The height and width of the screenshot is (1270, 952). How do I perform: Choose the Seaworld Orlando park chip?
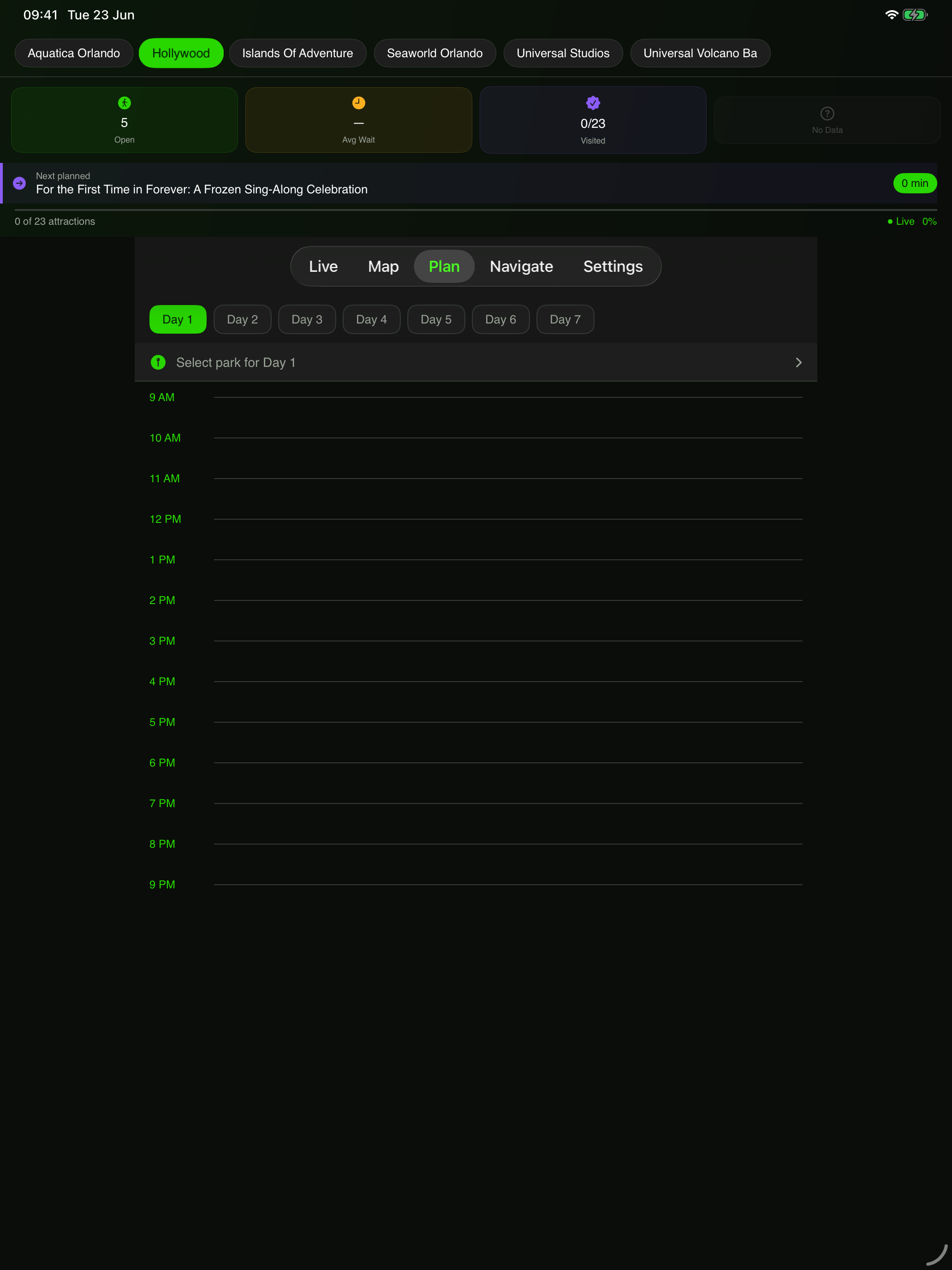coord(434,54)
